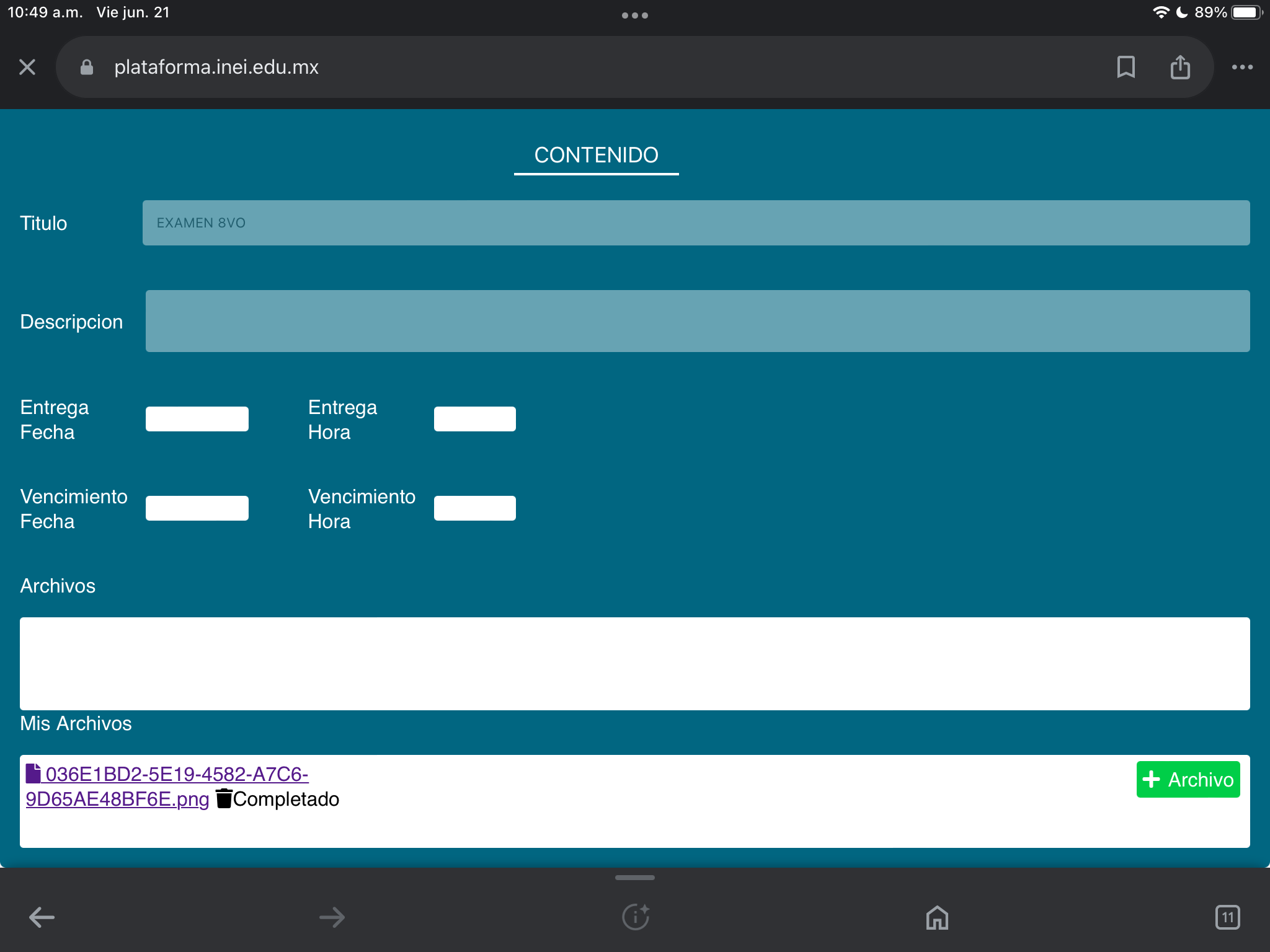Delete uploaded file with trash icon
Viewport: 1270px width, 952px height.
224,798
